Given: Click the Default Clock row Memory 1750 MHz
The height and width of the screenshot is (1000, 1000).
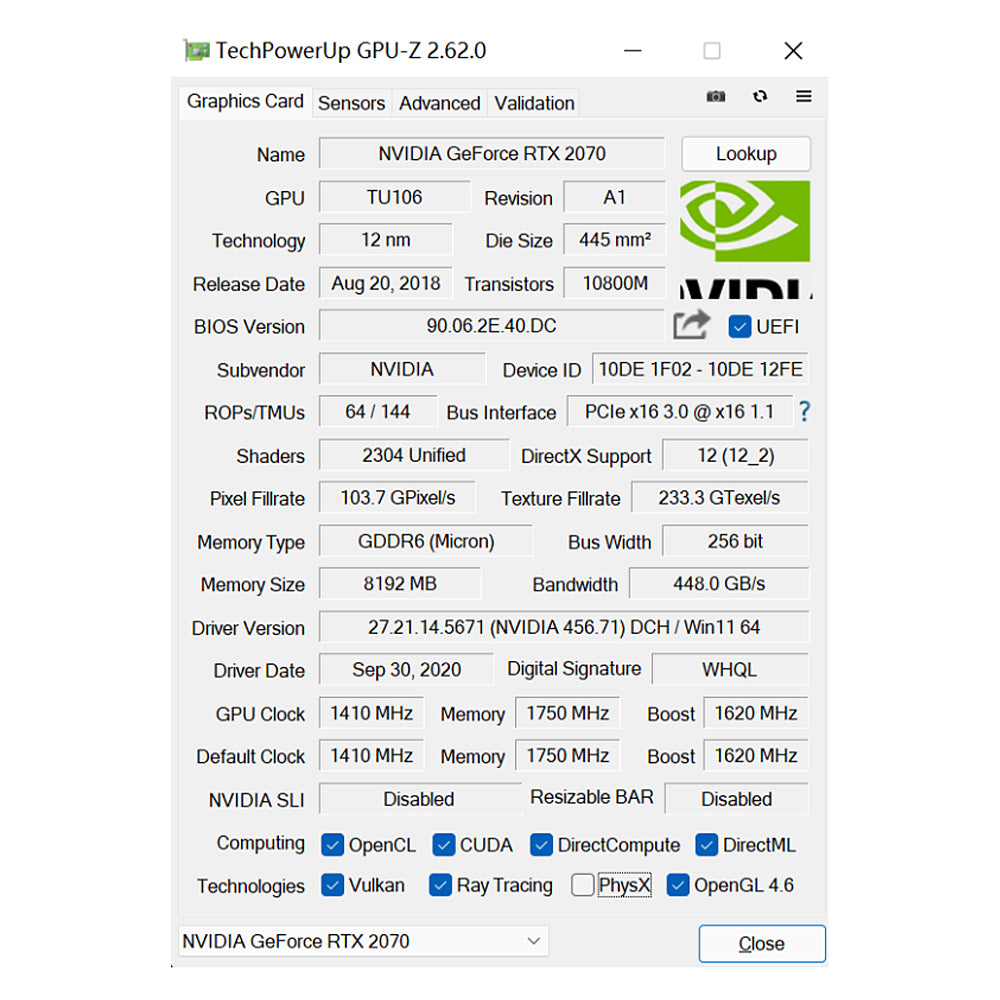Looking at the screenshot, I should [568, 756].
